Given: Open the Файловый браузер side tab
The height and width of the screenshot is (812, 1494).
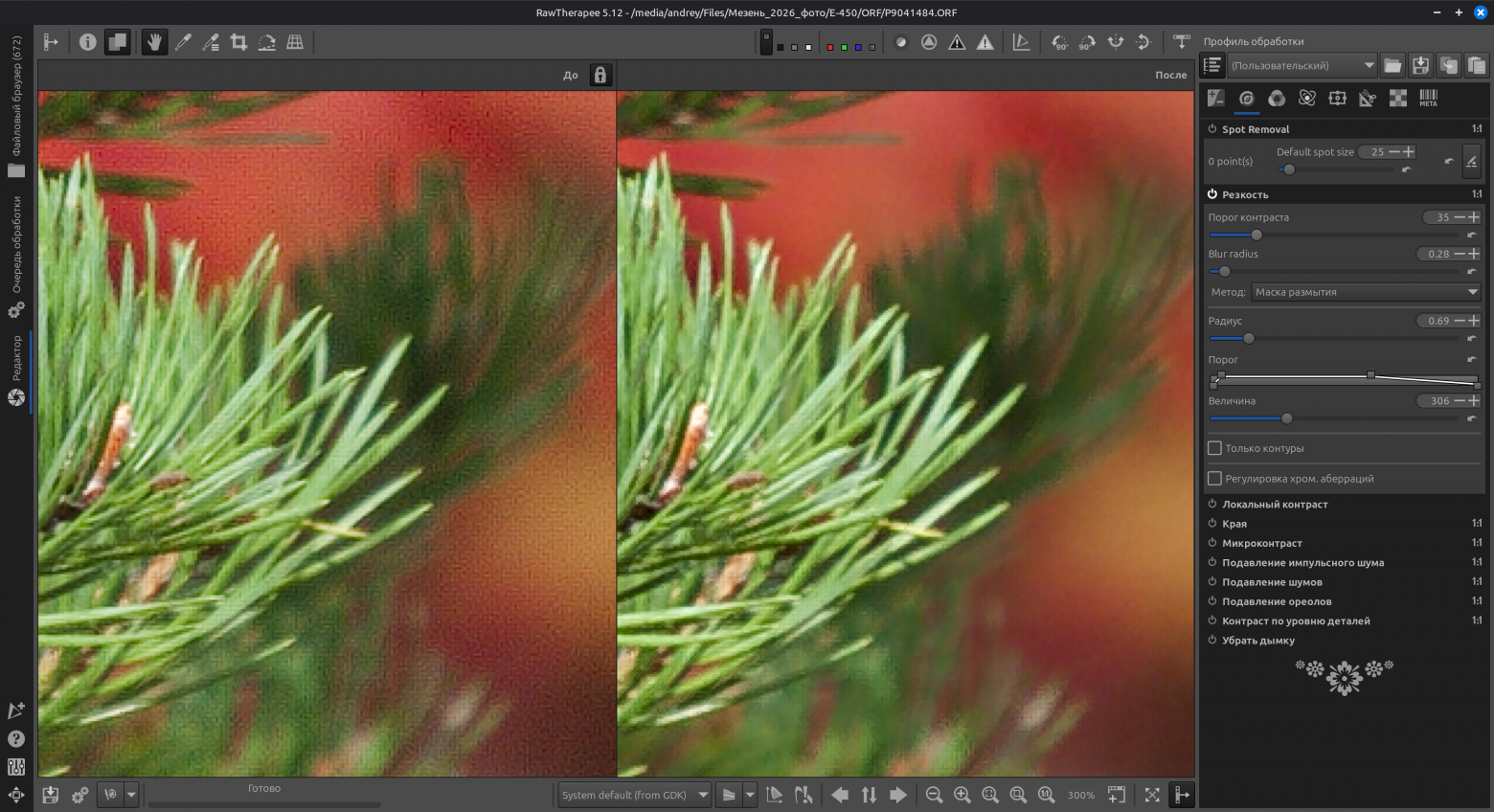Looking at the screenshot, I should click(16, 107).
